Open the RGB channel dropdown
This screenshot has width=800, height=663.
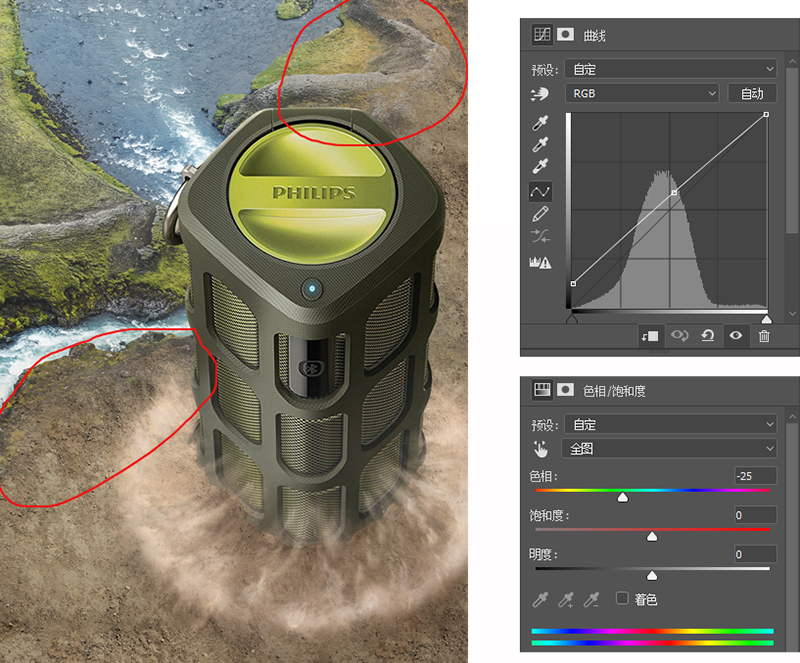[x=642, y=93]
